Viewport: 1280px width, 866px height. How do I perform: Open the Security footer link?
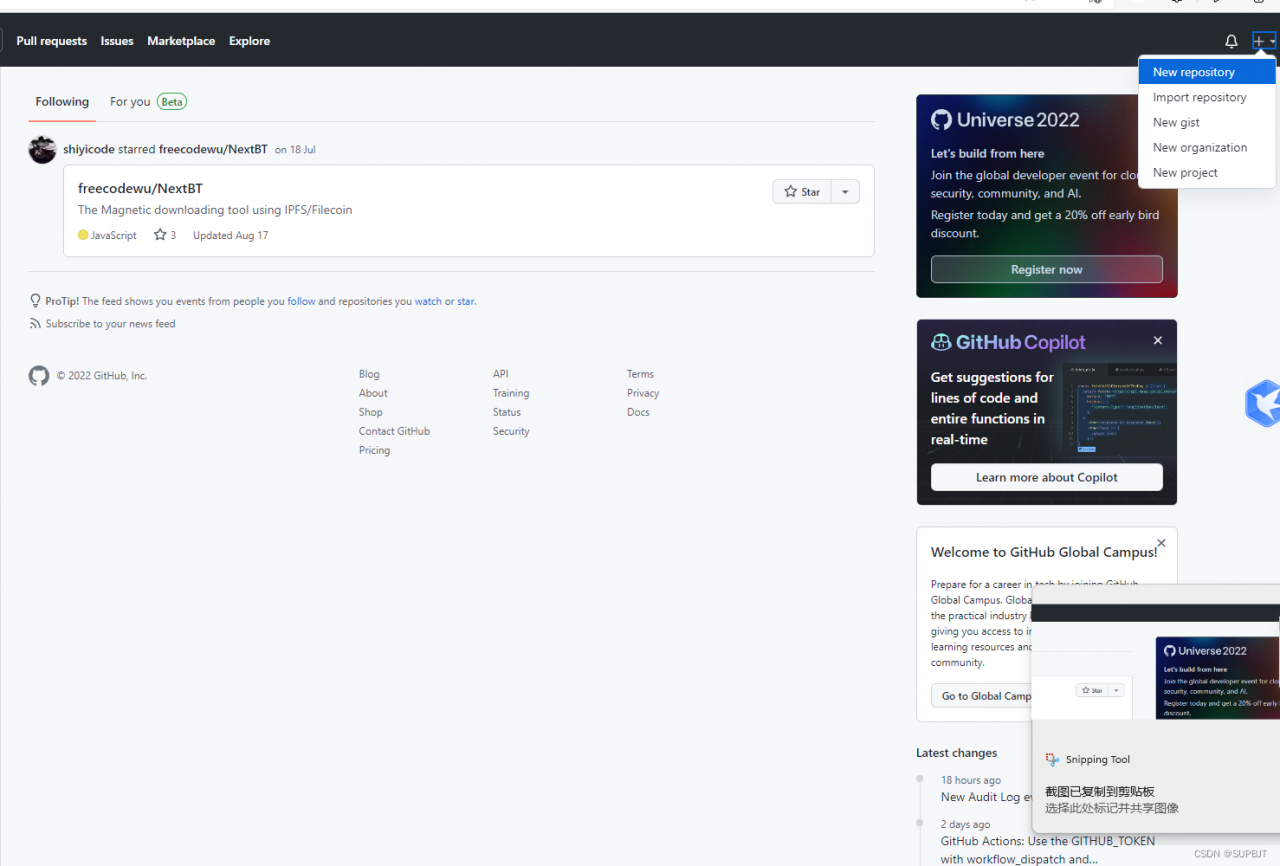511,431
